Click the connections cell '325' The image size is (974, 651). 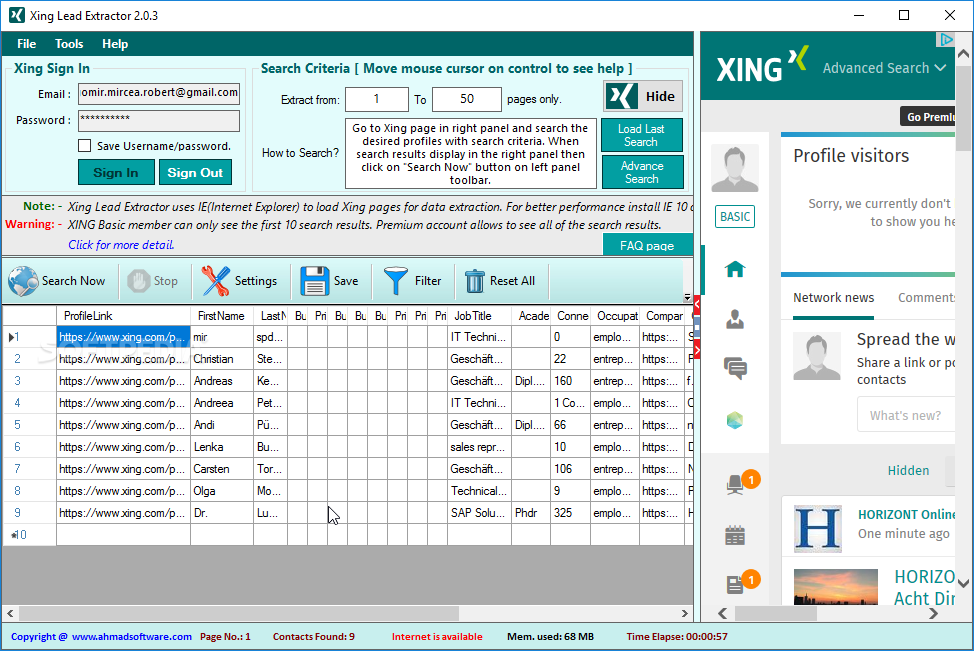(x=570, y=513)
